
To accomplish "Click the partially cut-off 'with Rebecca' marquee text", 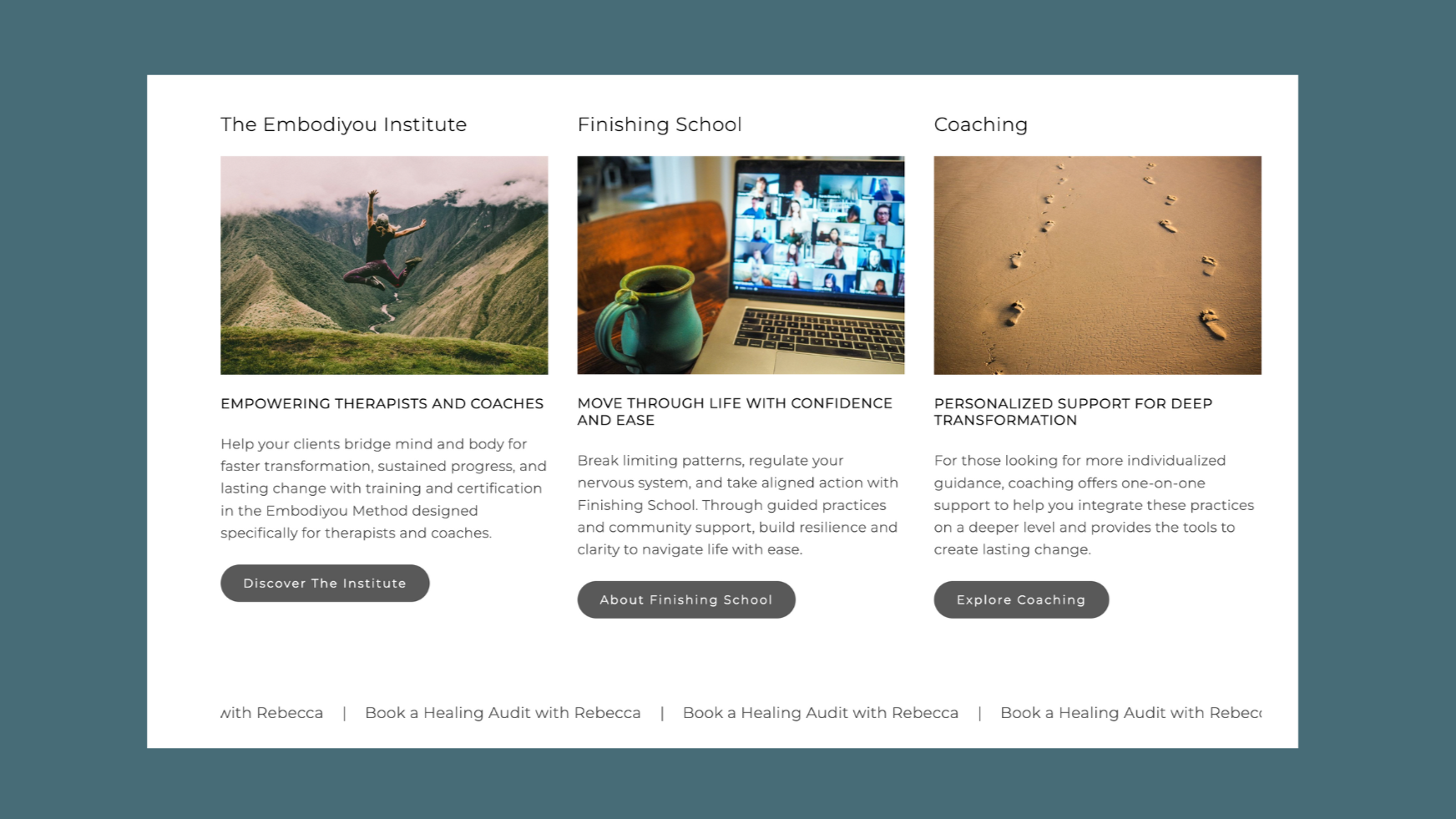I will point(272,712).
